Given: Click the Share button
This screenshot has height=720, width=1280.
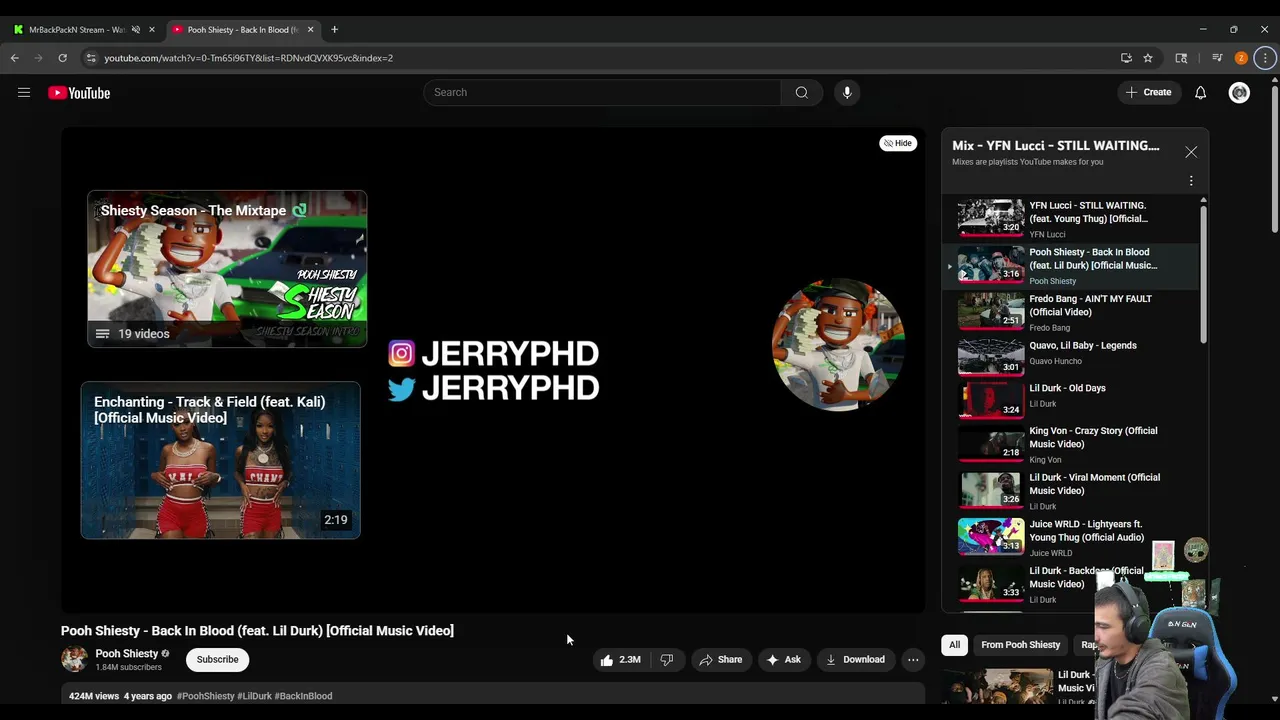Looking at the screenshot, I should point(720,660).
